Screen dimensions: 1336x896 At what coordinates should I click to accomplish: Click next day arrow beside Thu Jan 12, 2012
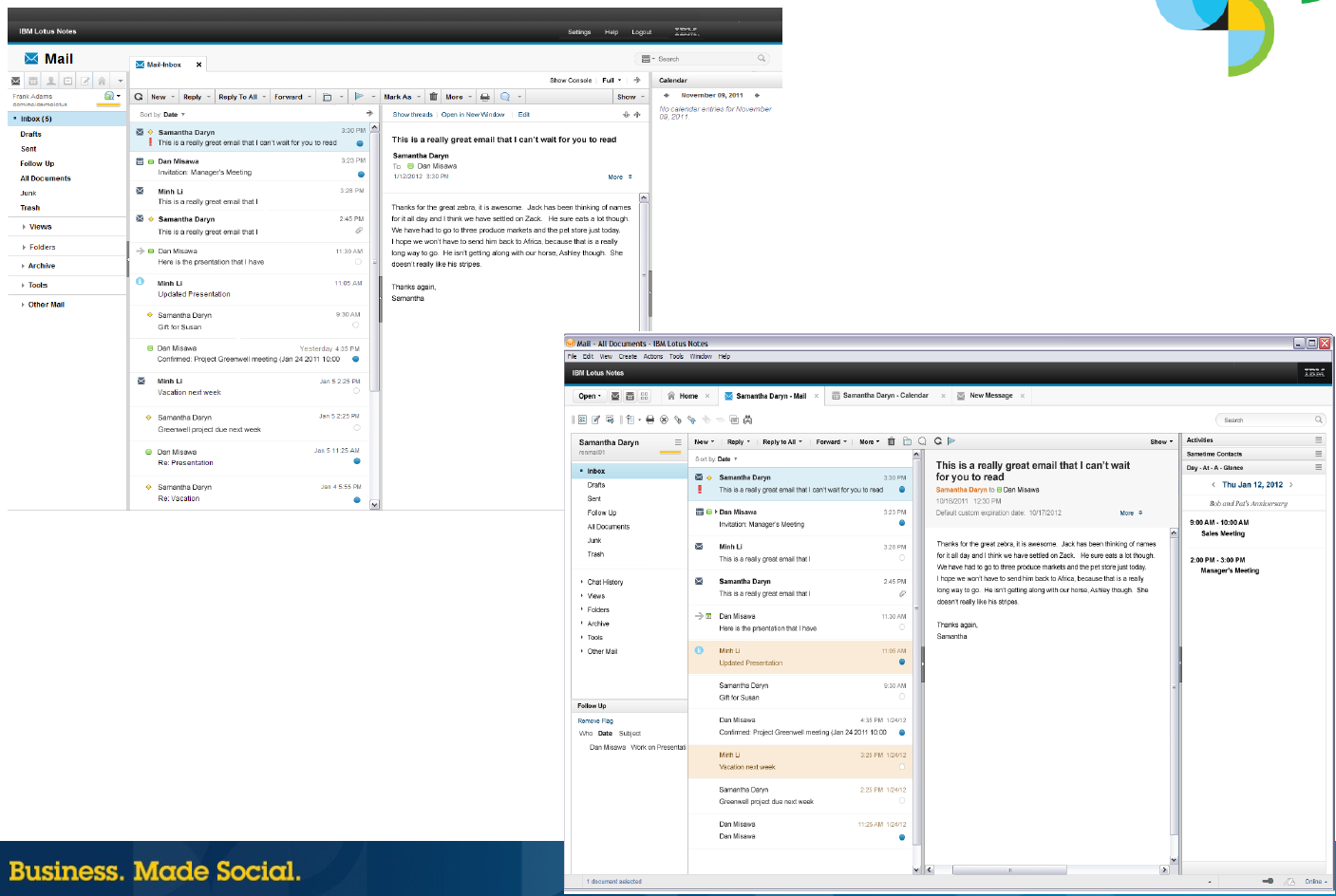1291,485
